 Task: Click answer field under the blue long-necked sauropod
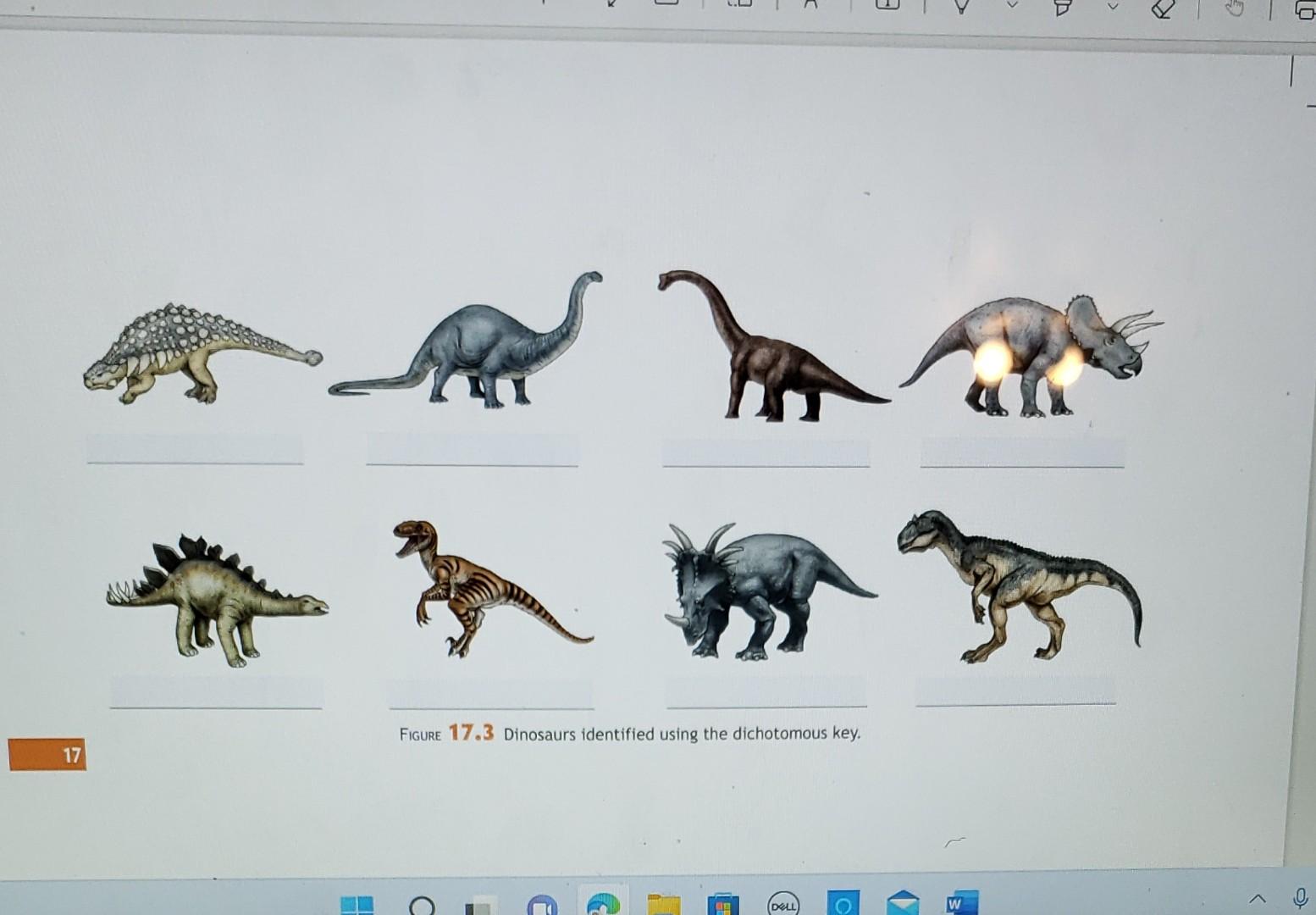point(472,450)
